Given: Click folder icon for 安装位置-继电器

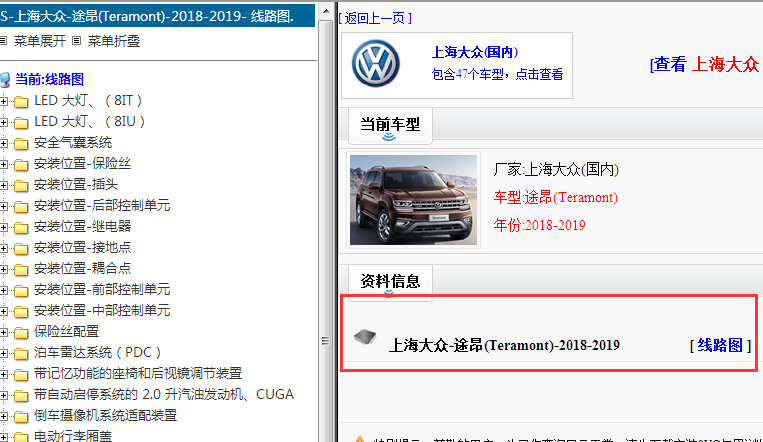Looking at the screenshot, I should (21, 227).
